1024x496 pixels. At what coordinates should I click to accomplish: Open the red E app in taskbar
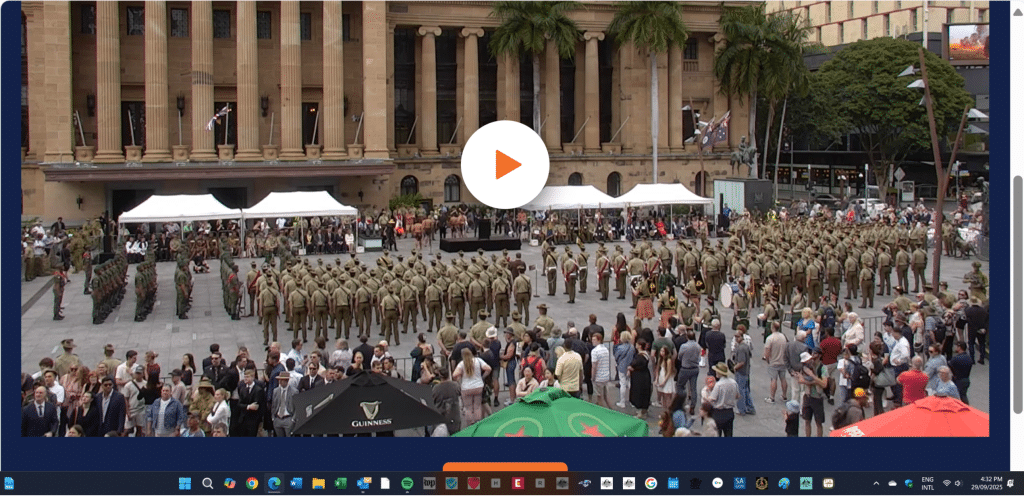point(518,484)
